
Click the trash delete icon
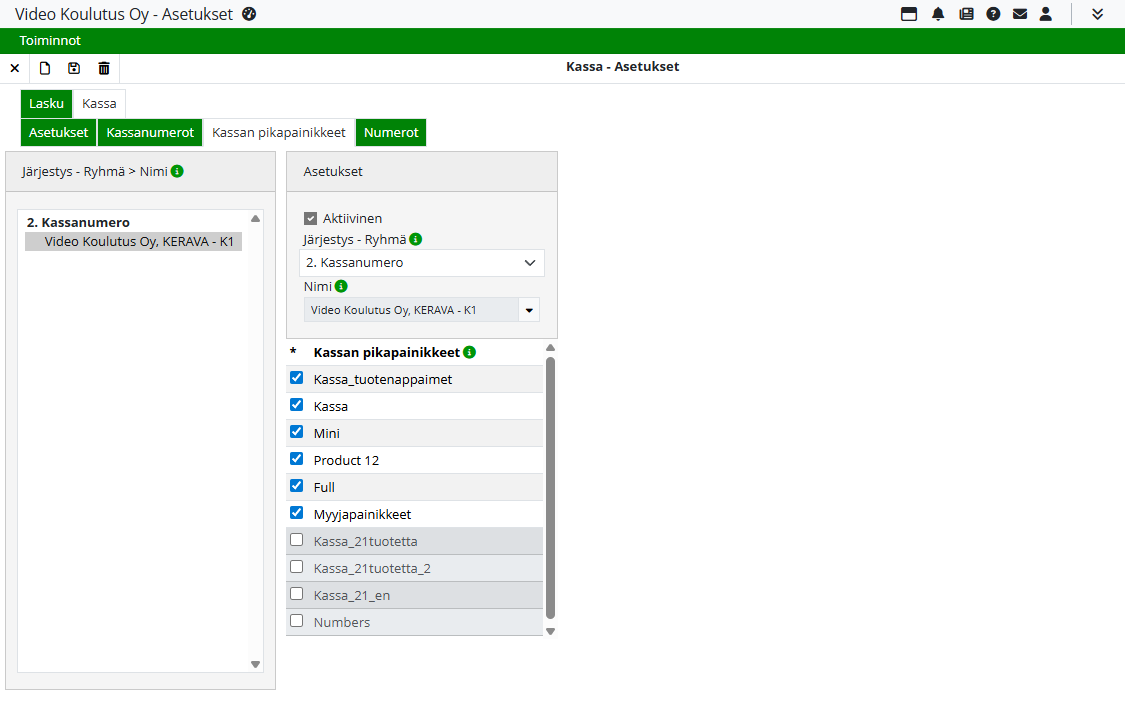(104, 68)
